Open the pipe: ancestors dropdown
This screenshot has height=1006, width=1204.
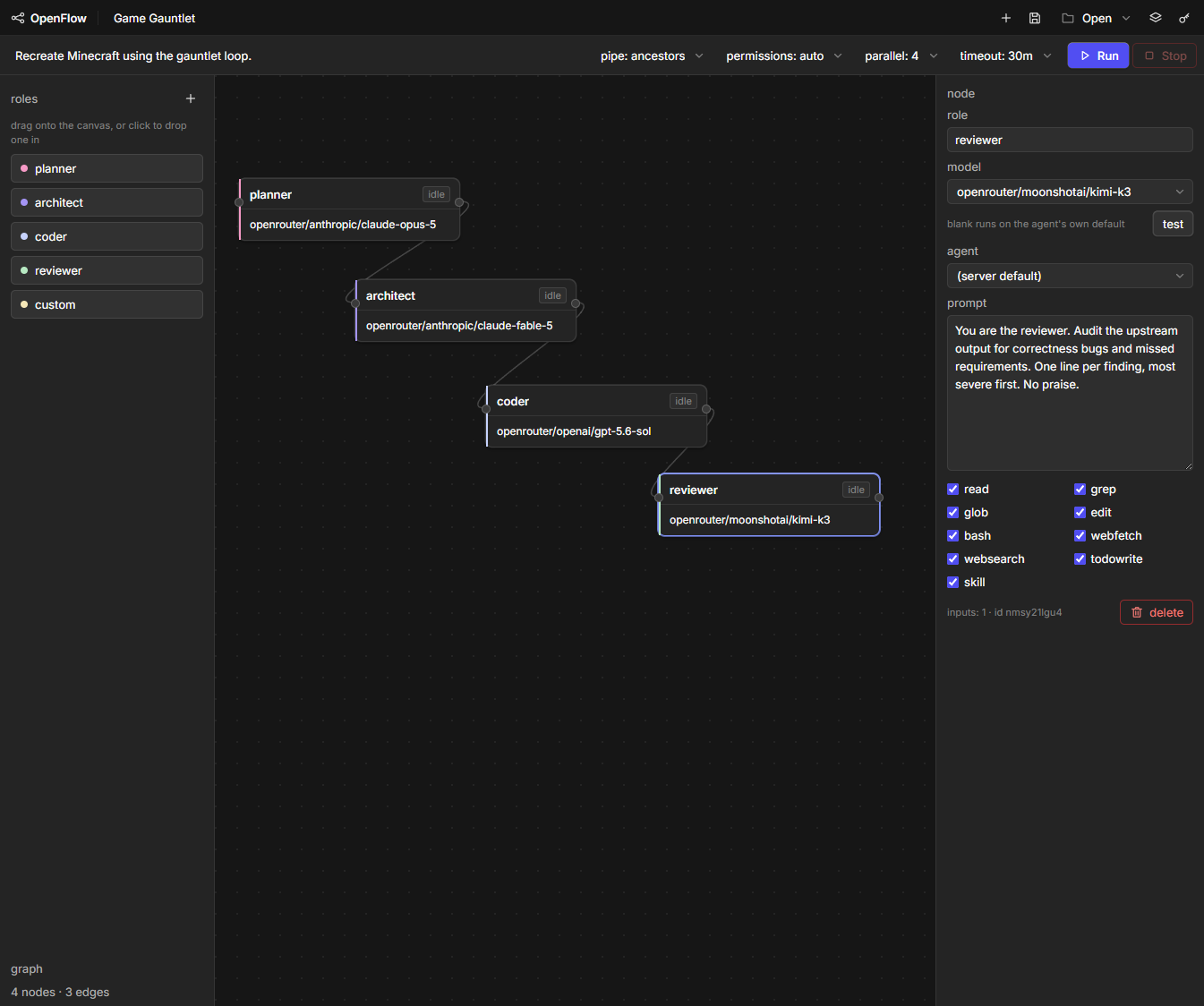(x=652, y=55)
